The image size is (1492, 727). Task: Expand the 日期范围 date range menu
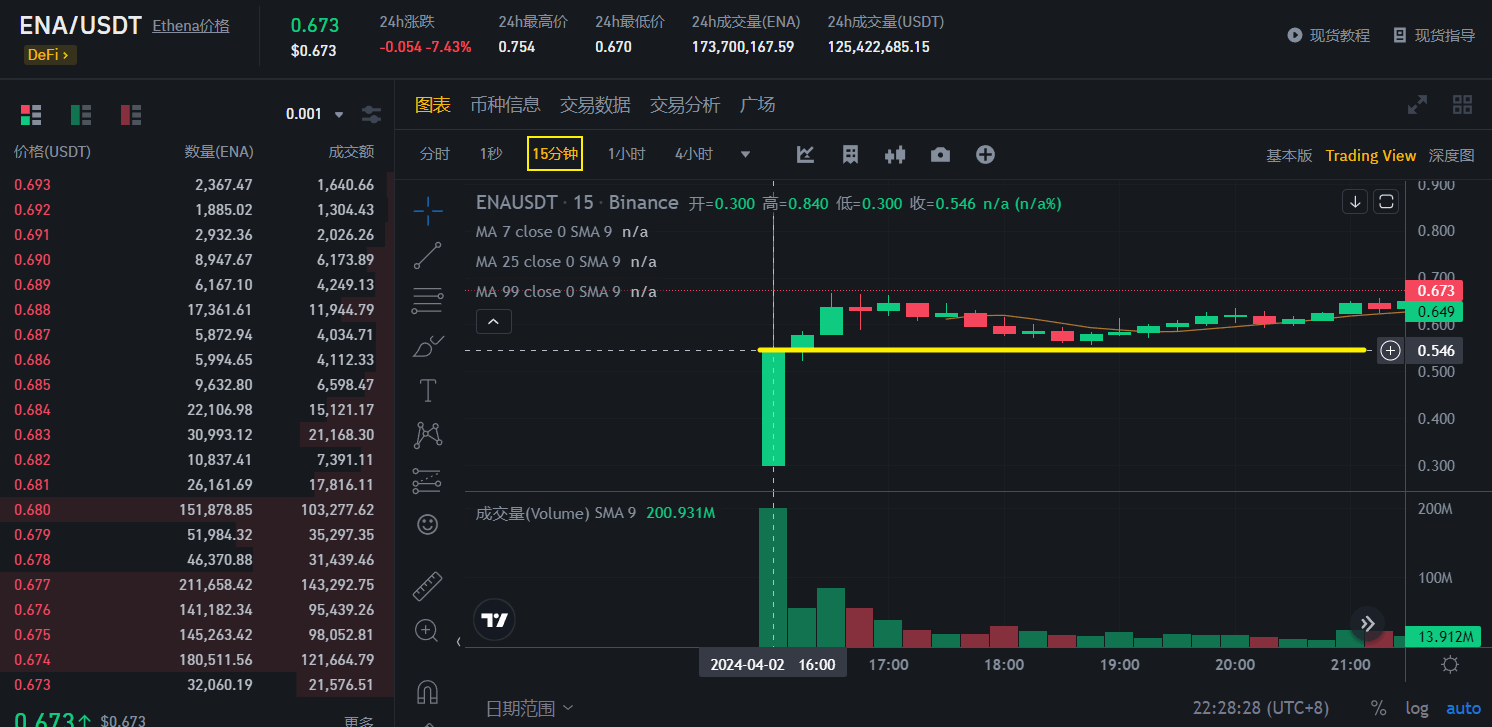[530, 708]
